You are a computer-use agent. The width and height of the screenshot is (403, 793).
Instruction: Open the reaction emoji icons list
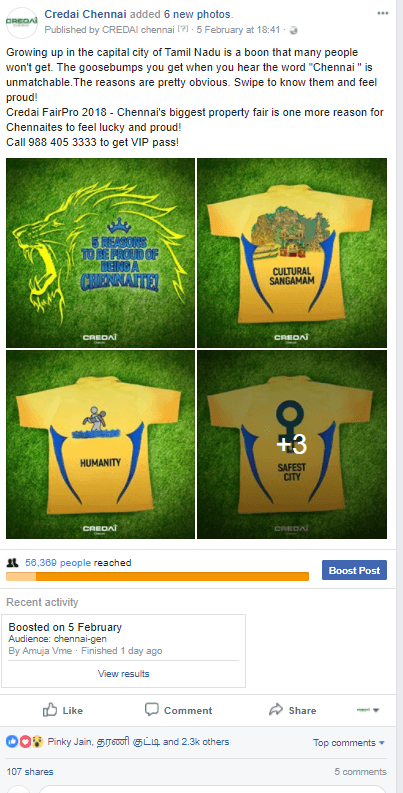(x=24, y=742)
